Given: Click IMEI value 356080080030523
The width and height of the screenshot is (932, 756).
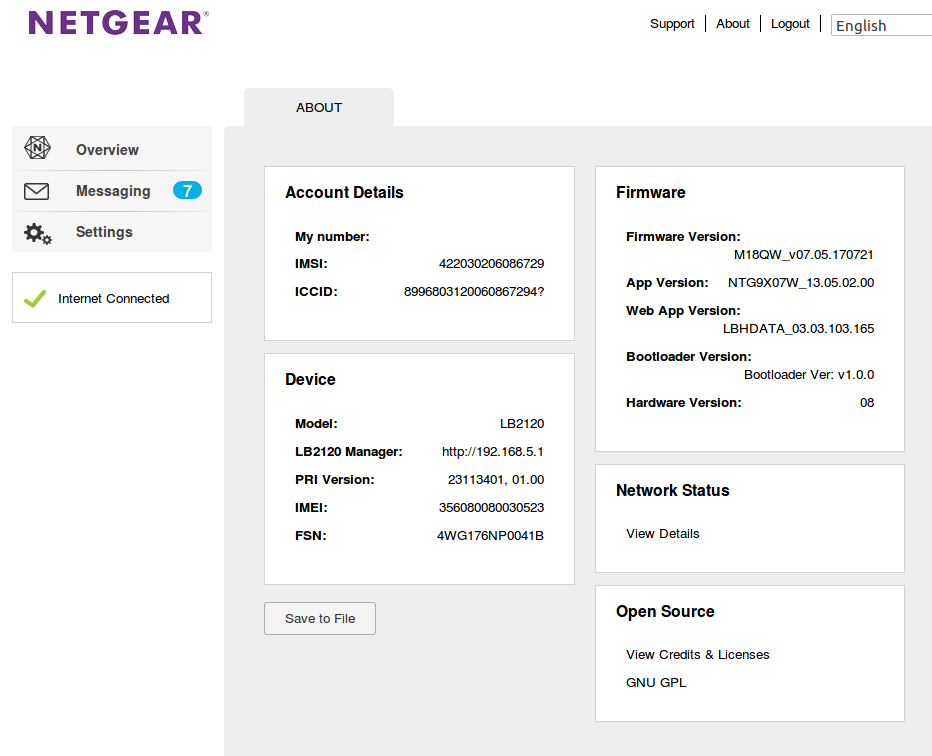Looking at the screenshot, I should click(492, 508).
